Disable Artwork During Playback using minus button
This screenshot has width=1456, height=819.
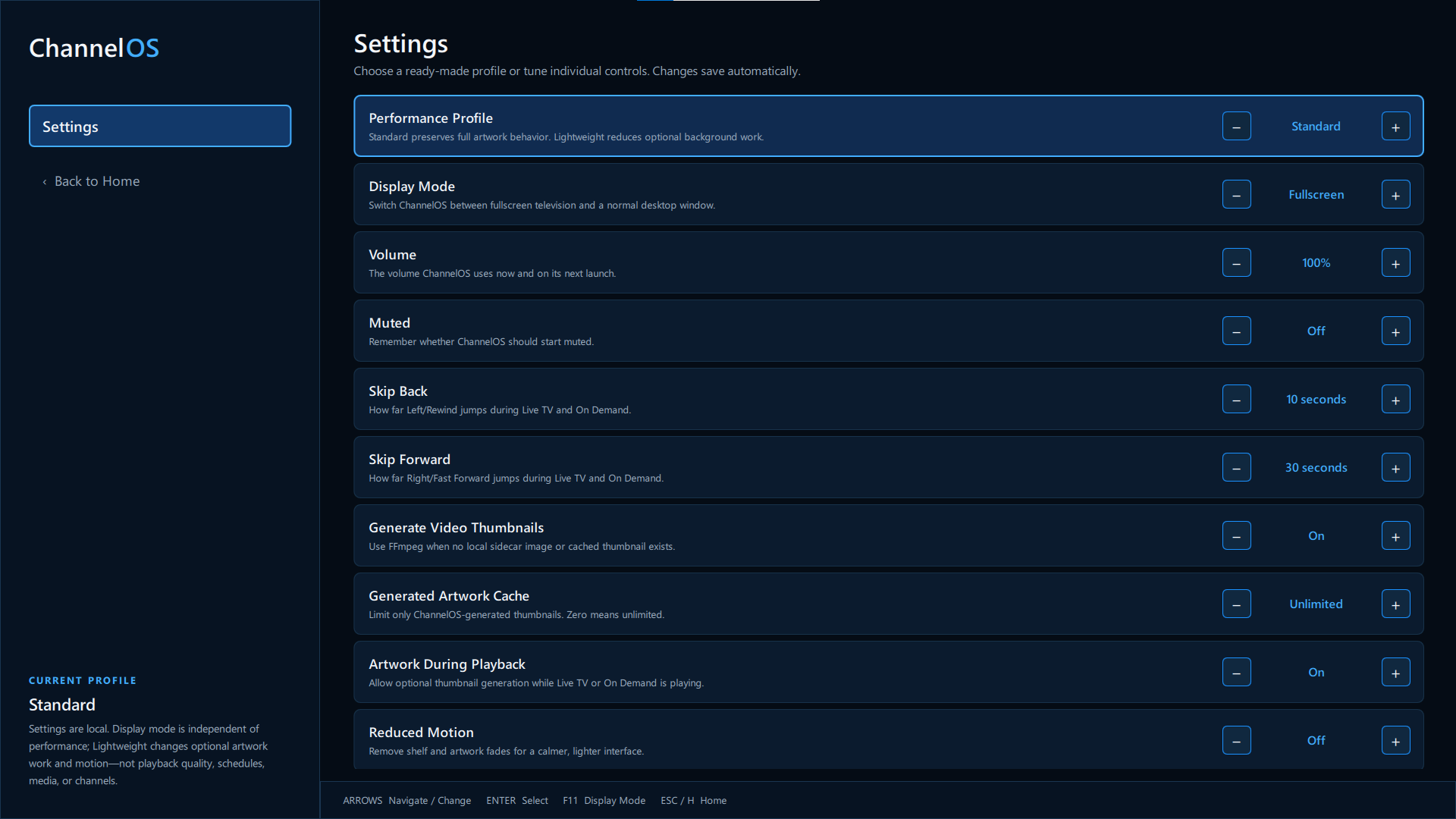[1236, 673]
